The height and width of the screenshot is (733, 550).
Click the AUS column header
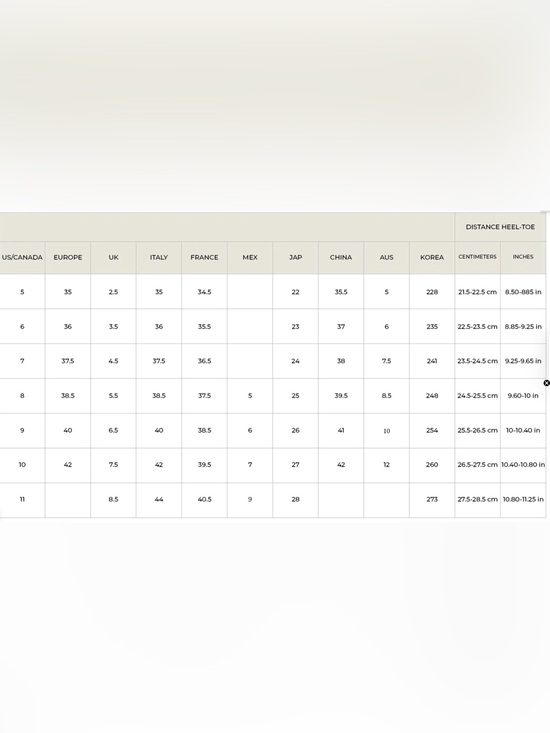[x=386, y=258]
